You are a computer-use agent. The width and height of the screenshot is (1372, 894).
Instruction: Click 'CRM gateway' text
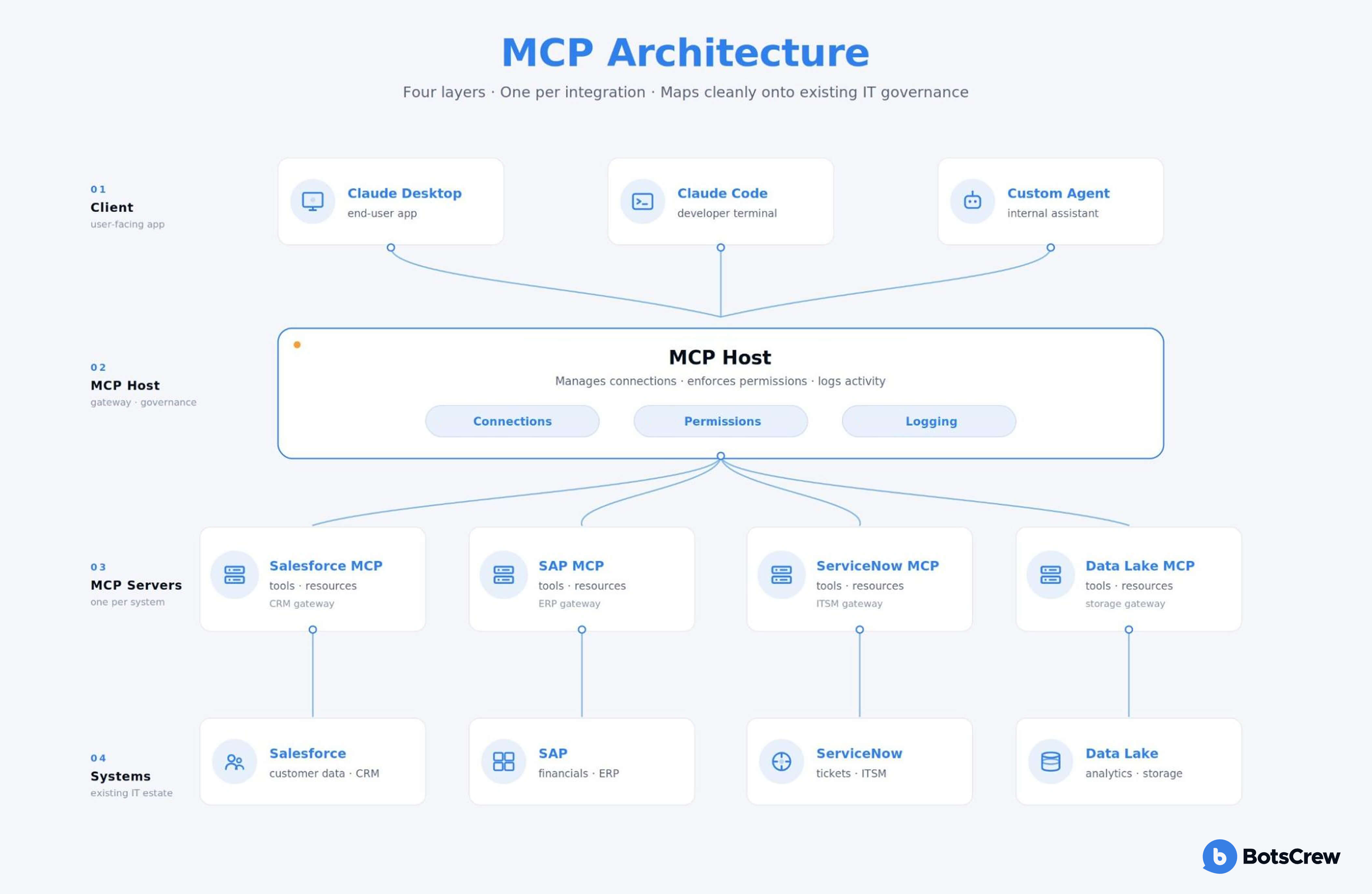[x=302, y=603]
